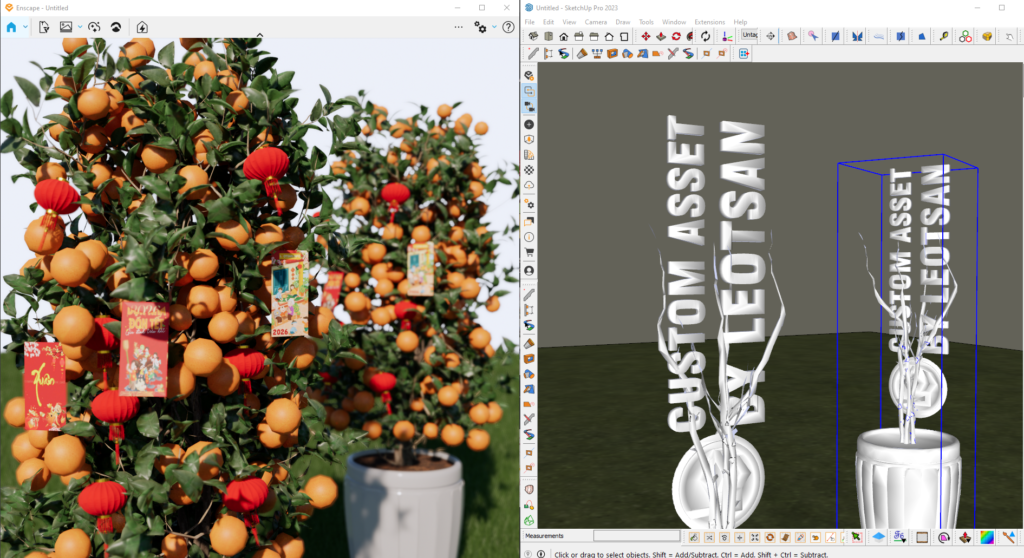Click the Enscape panorama icon
Viewport: 1024px width, 558px height.
pyautogui.click(x=116, y=27)
